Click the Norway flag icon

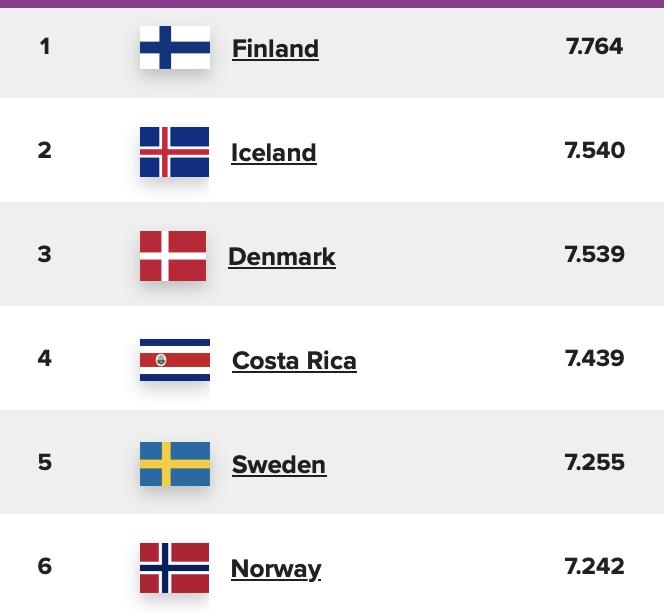pos(174,568)
